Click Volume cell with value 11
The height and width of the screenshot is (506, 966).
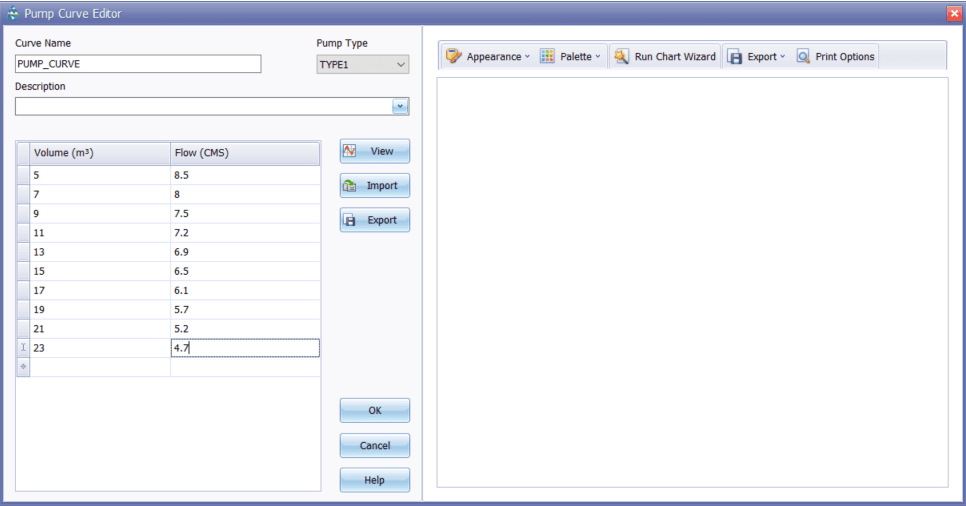point(100,233)
